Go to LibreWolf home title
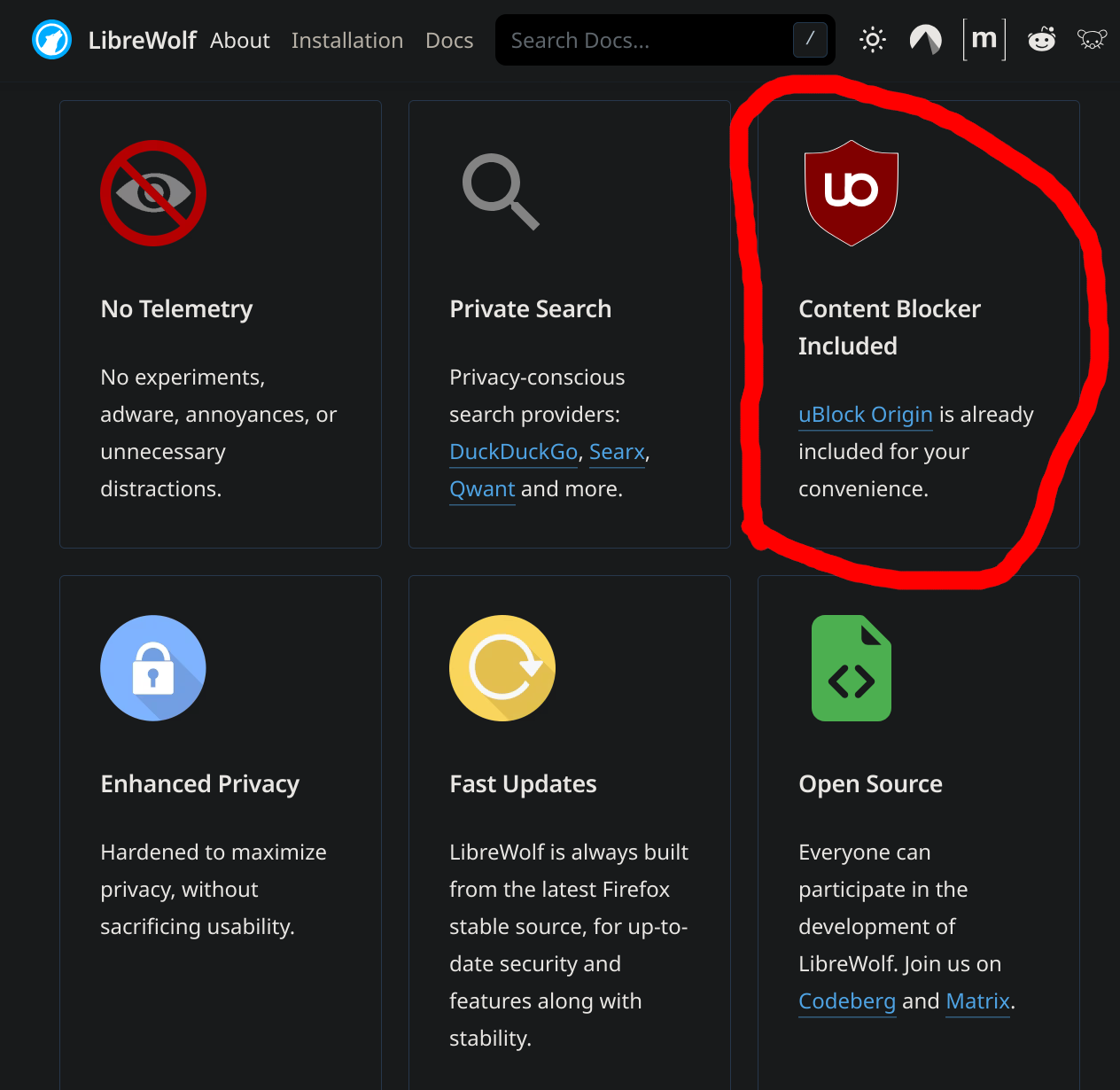Screen dimensions: 1120x1090 [142, 41]
